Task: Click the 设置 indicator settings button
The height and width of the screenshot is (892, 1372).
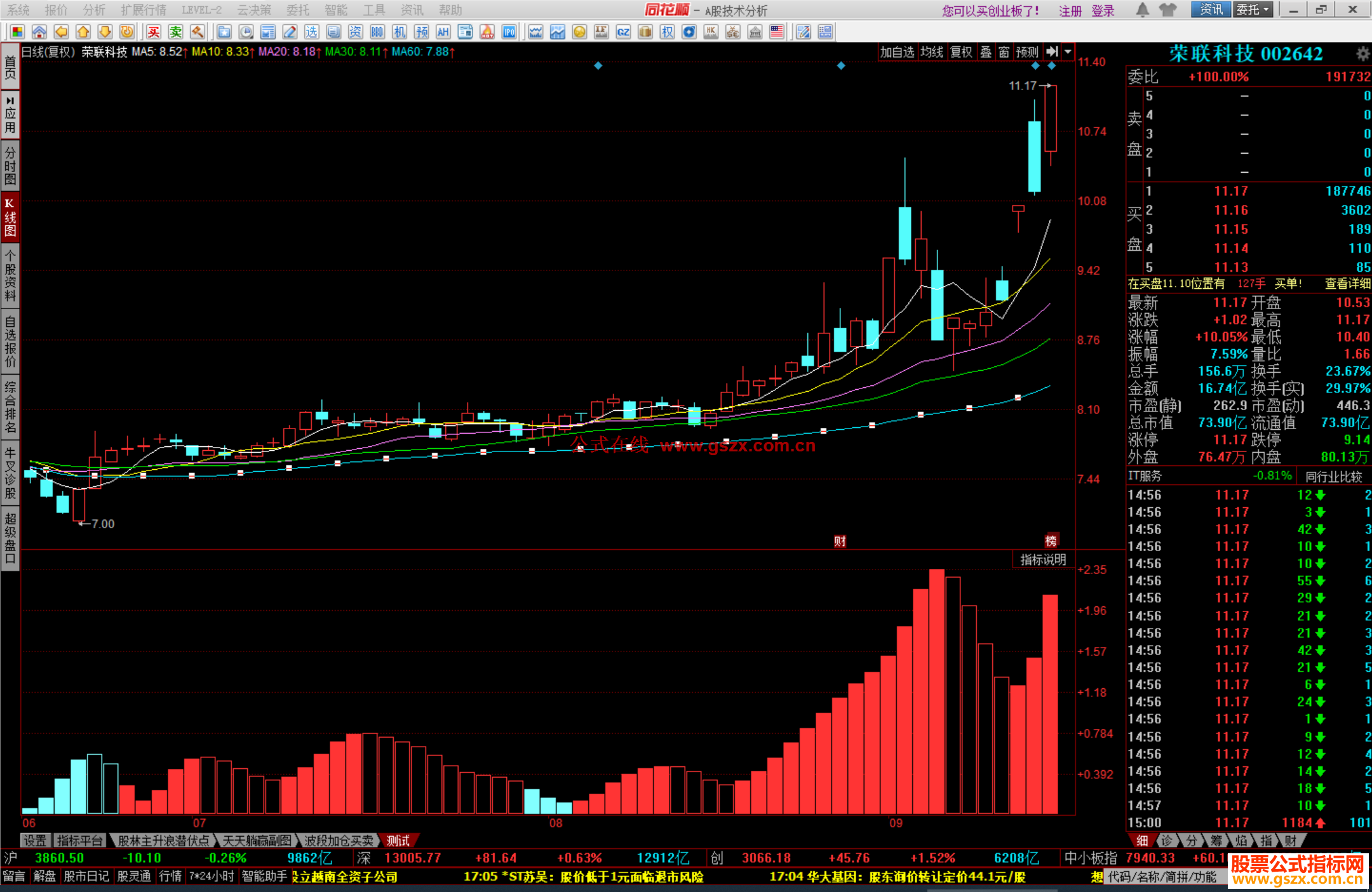Action: [35, 841]
